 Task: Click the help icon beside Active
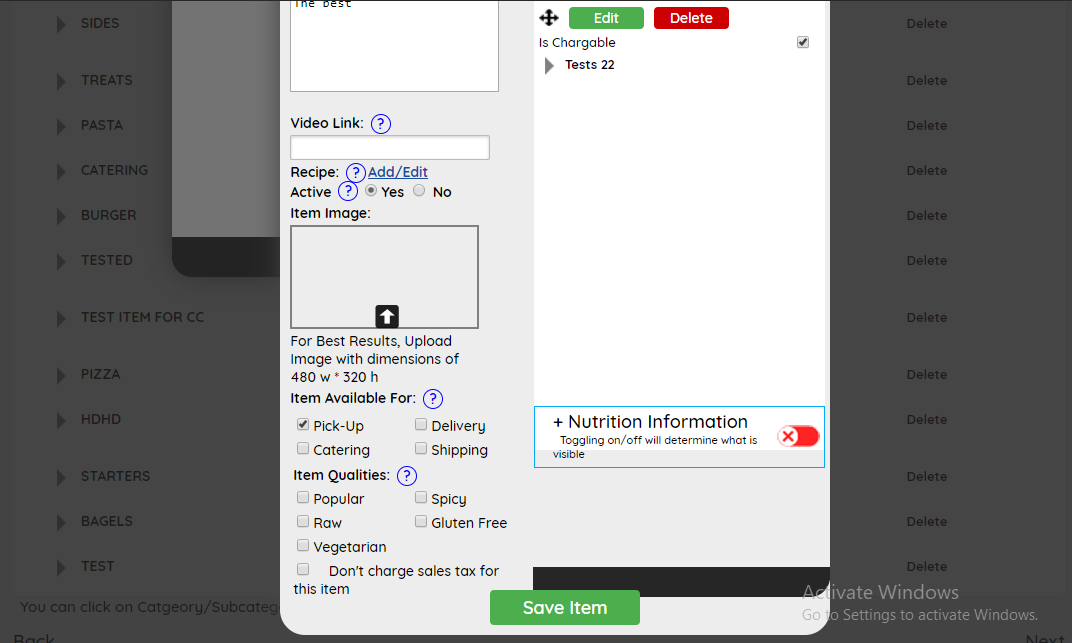click(348, 192)
